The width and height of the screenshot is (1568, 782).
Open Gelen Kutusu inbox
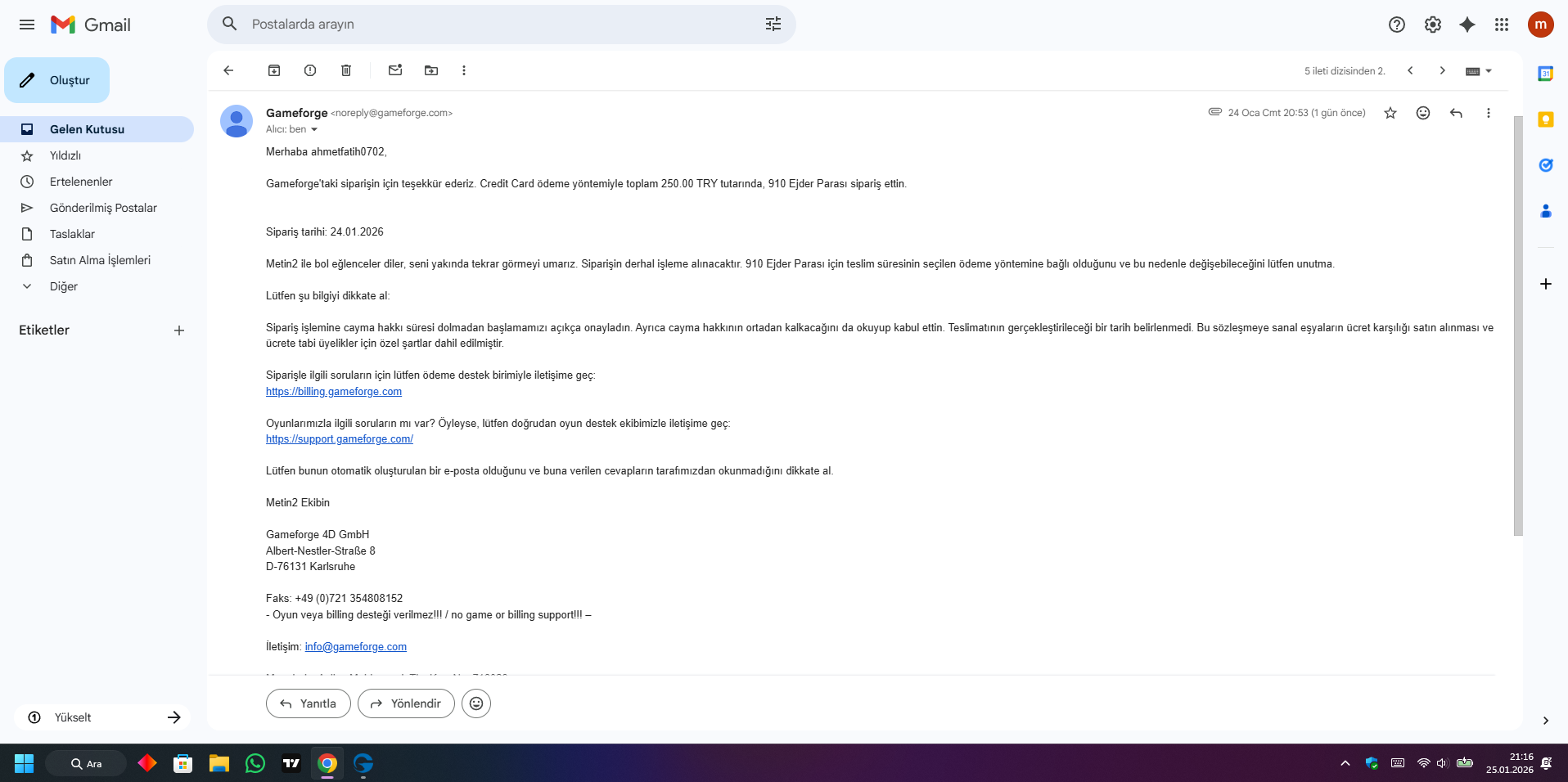click(97, 129)
